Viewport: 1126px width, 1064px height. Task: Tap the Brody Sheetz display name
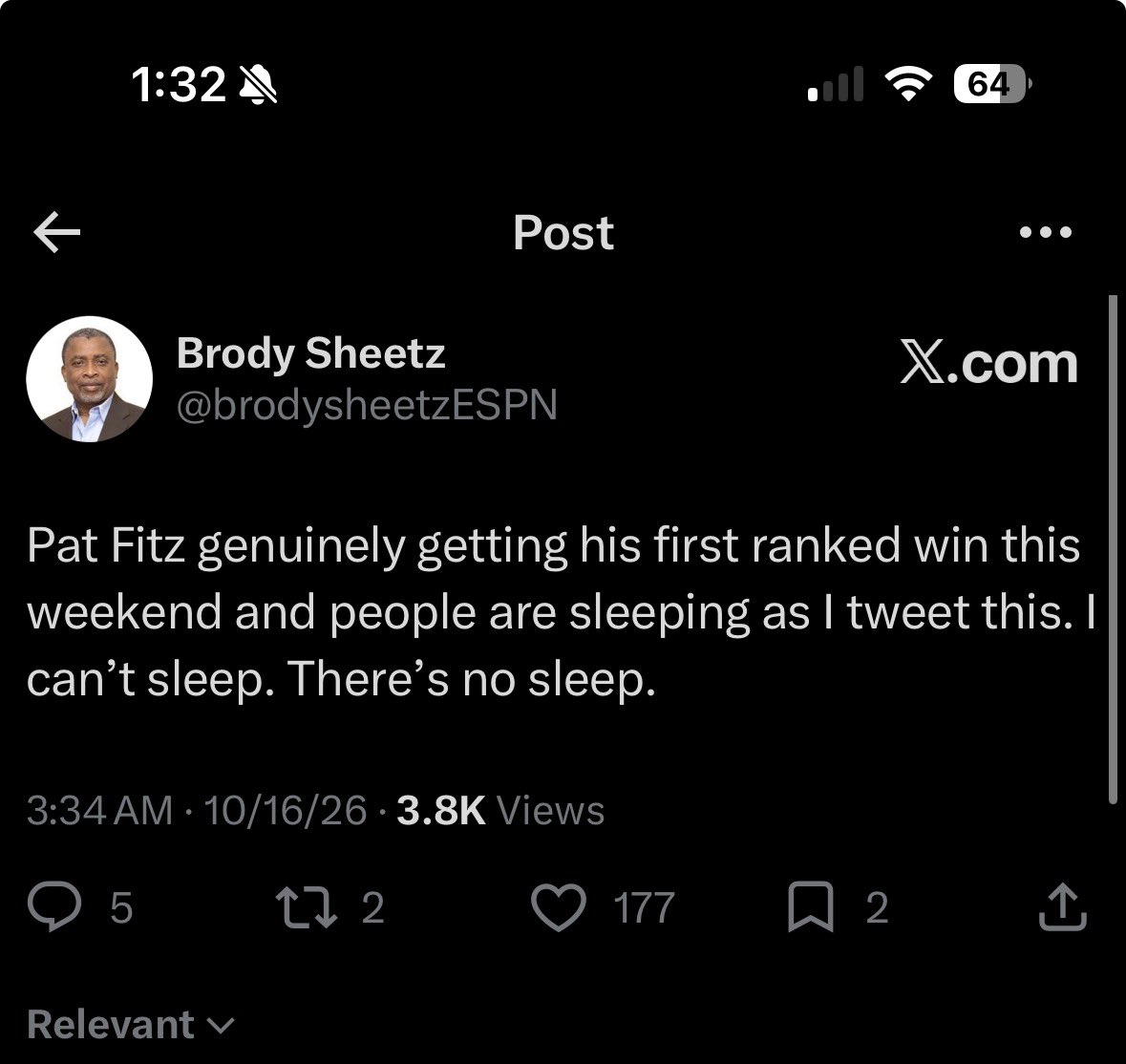click(311, 354)
